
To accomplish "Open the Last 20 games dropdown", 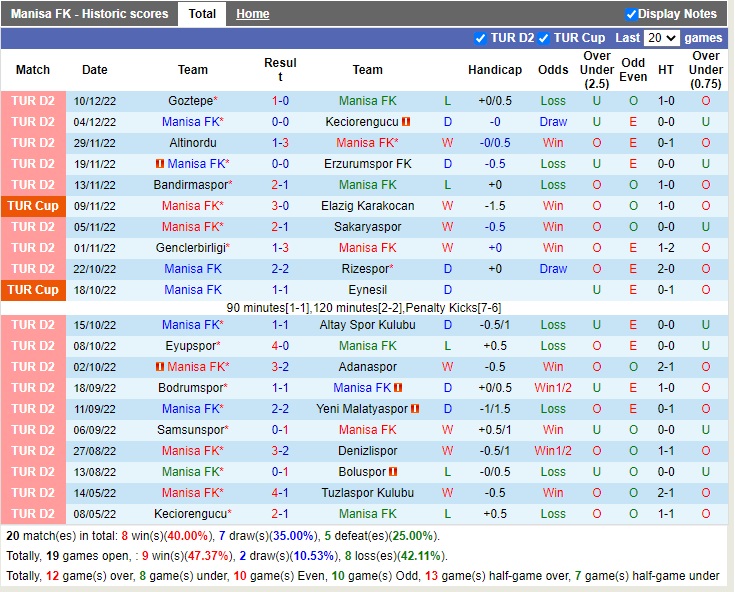I will [661, 38].
